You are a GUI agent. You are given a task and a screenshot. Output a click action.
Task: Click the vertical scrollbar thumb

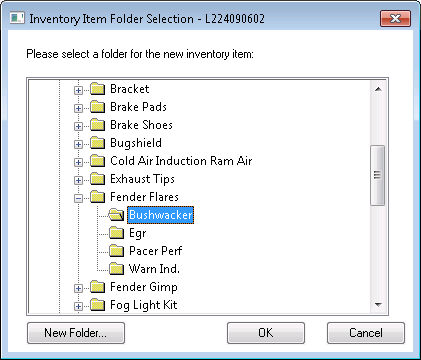click(377, 175)
